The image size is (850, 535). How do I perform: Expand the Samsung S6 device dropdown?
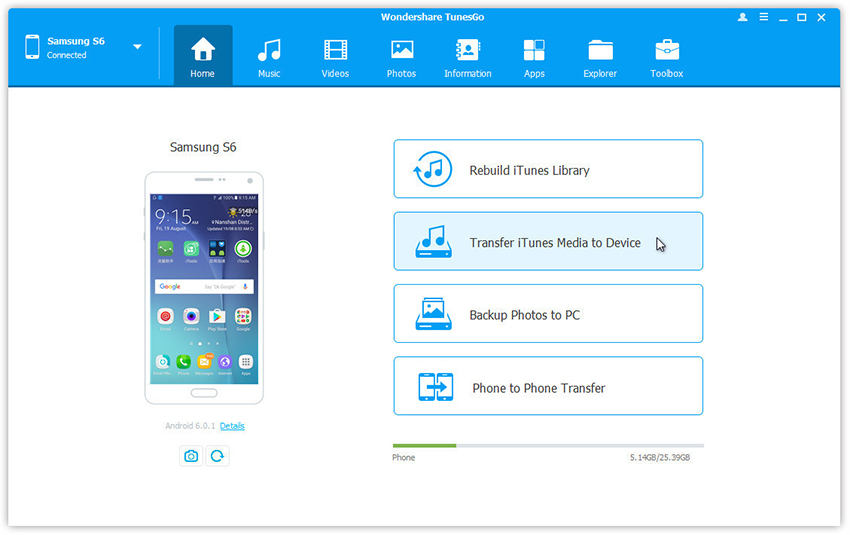[x=138, y=47]
